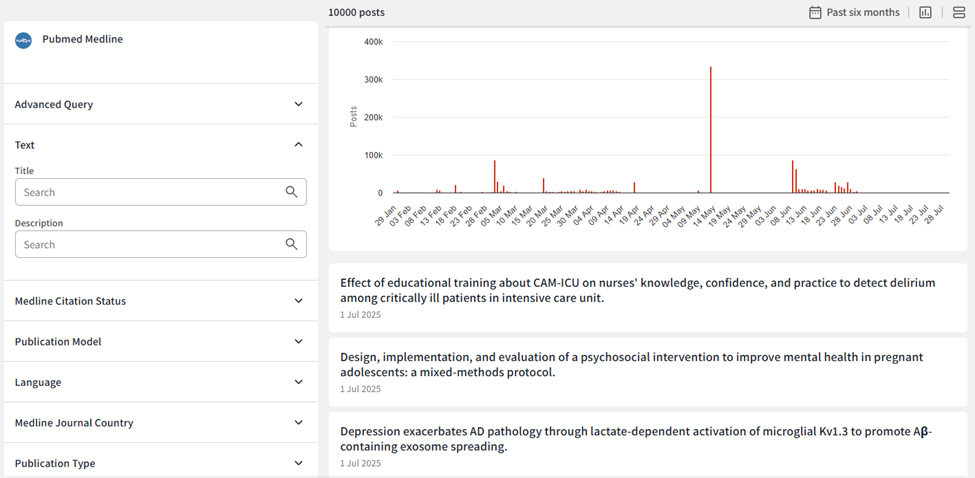
Task: Switch to the list layout icon
Action: tap(958, 13)
